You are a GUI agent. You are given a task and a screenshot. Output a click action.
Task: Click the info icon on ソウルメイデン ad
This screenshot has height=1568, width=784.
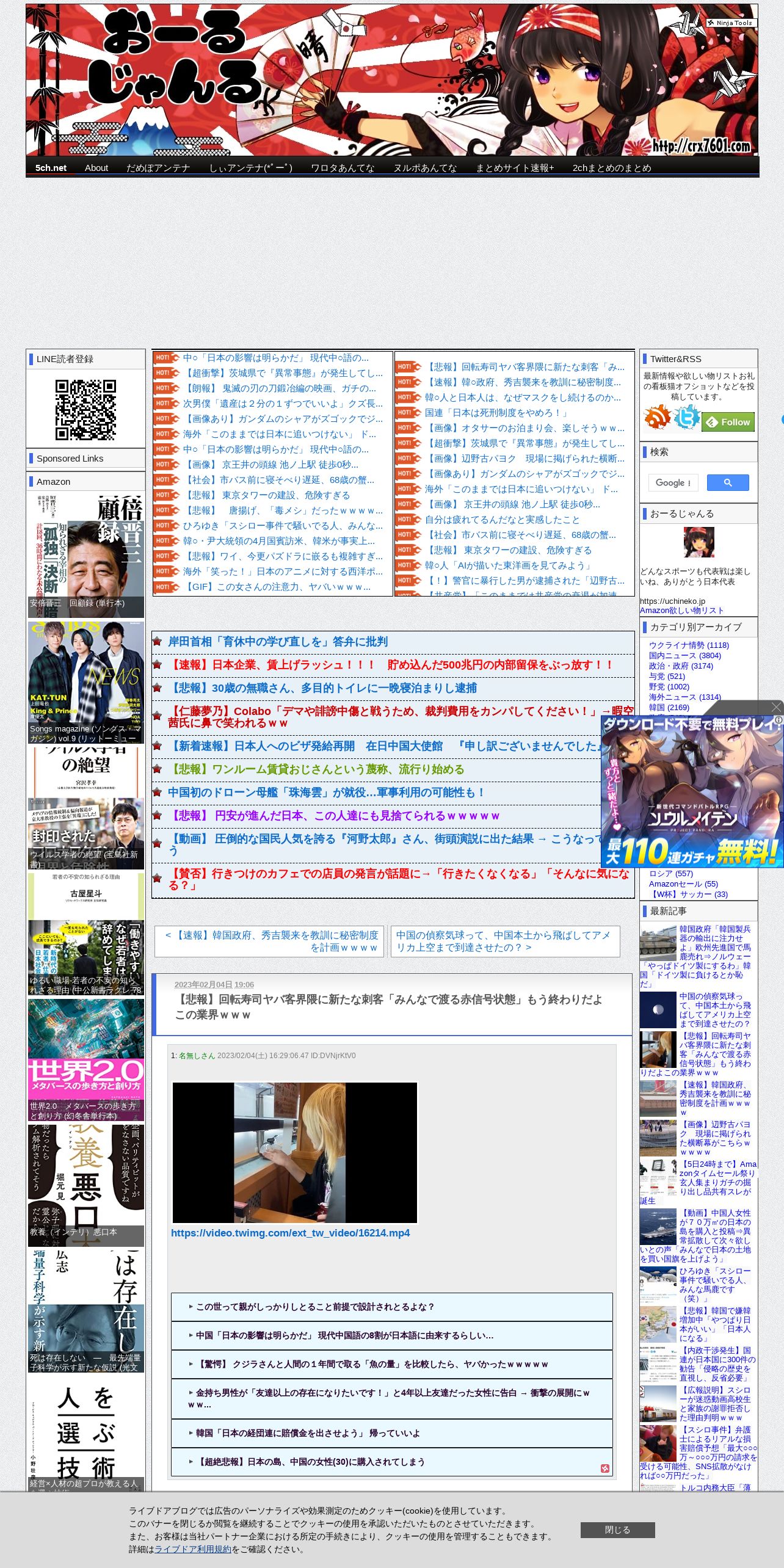(779, 720)
